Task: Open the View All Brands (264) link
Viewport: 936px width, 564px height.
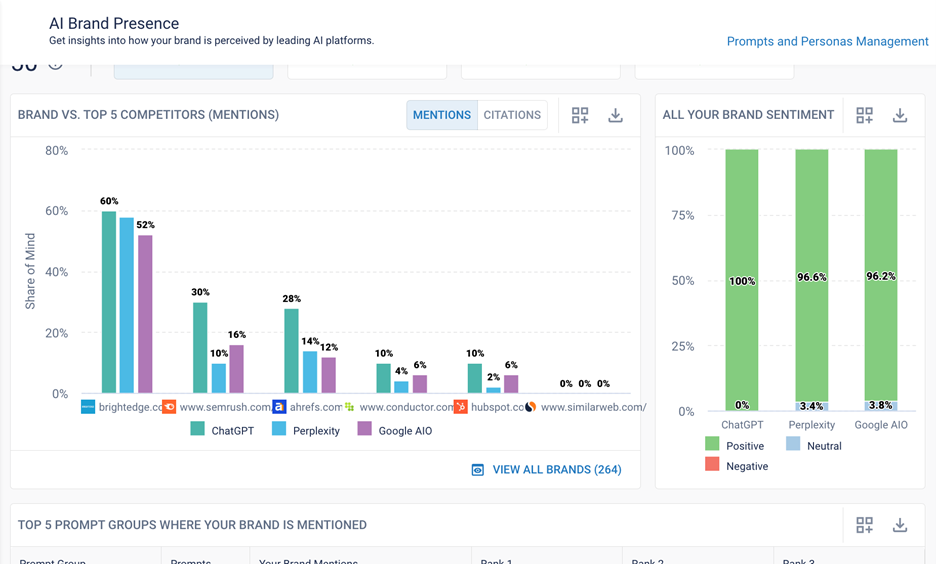Action: [x=557, y=470]
